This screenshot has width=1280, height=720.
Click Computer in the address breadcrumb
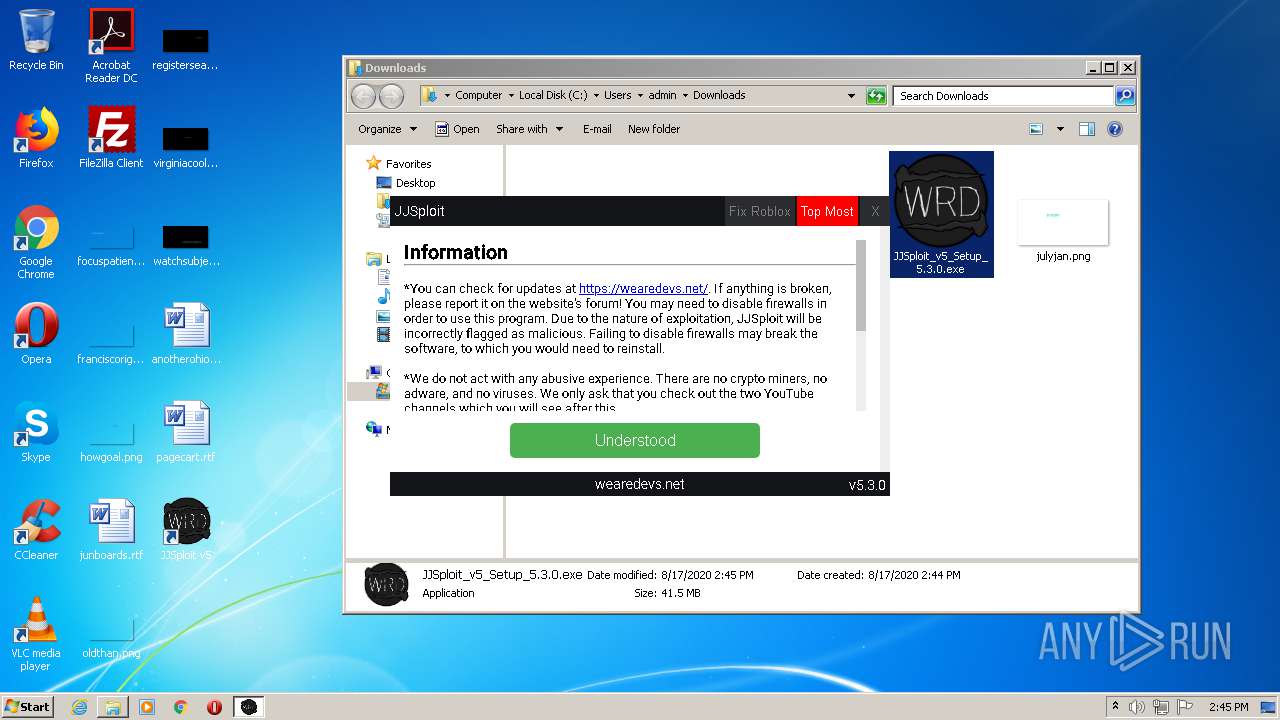[478, 96]
